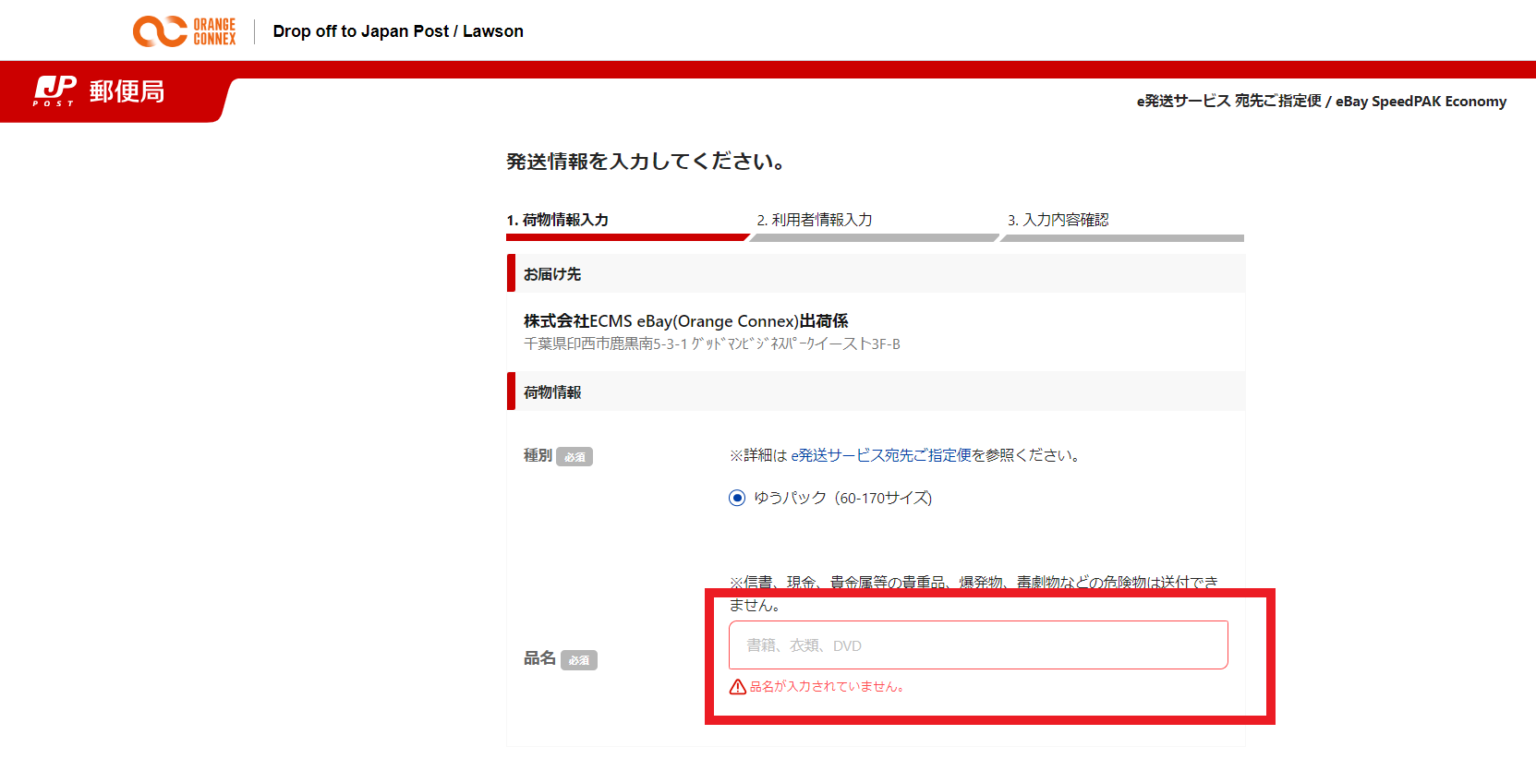Click the ※ note icon about prohibited items

point(737,583)
